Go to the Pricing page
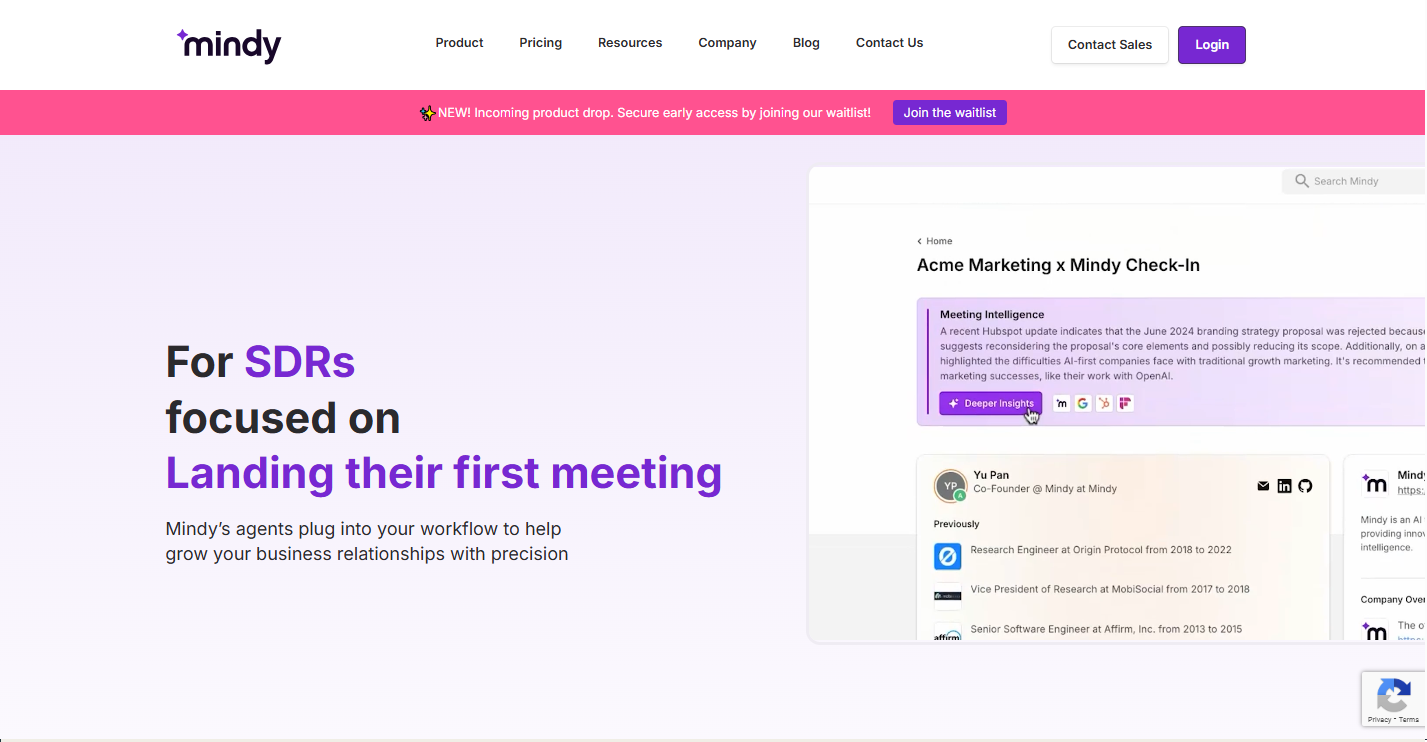Screen dimensions: 1427x742 click(x=540, y=43)
